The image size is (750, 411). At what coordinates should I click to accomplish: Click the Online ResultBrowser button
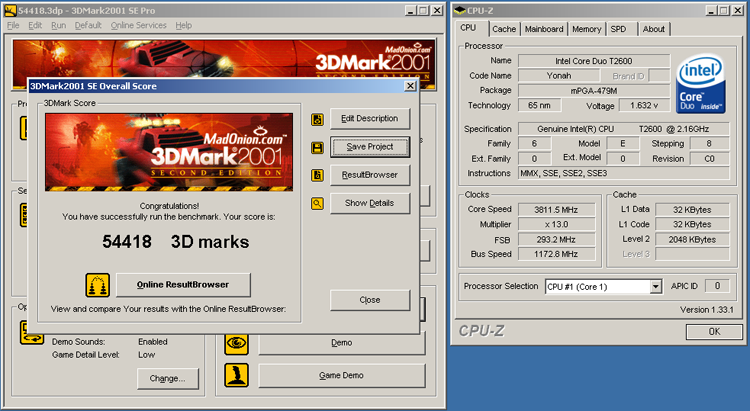click(183, 285)
